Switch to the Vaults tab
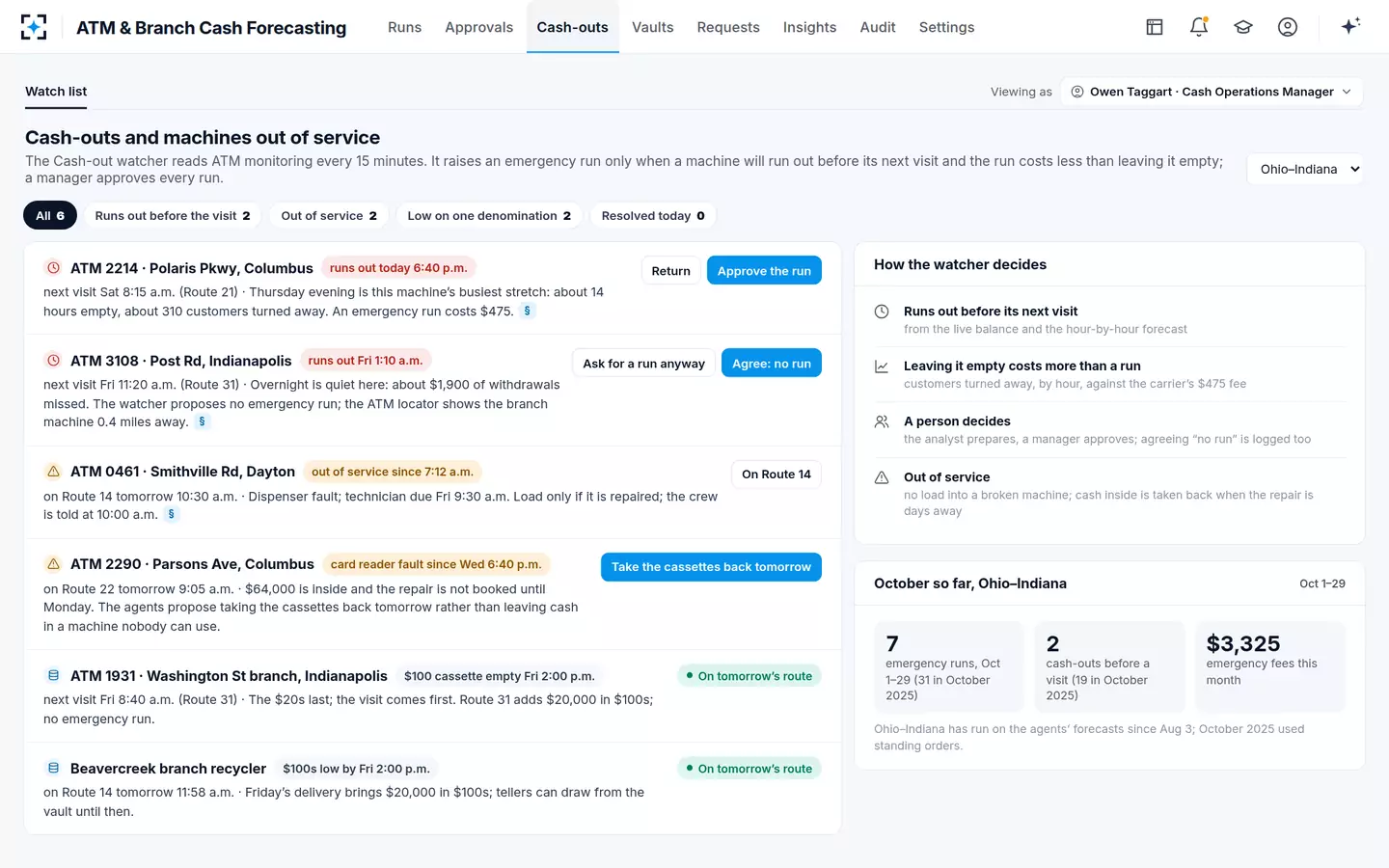The width and height of the screenshot is (1389, 868). coord(653,27)
